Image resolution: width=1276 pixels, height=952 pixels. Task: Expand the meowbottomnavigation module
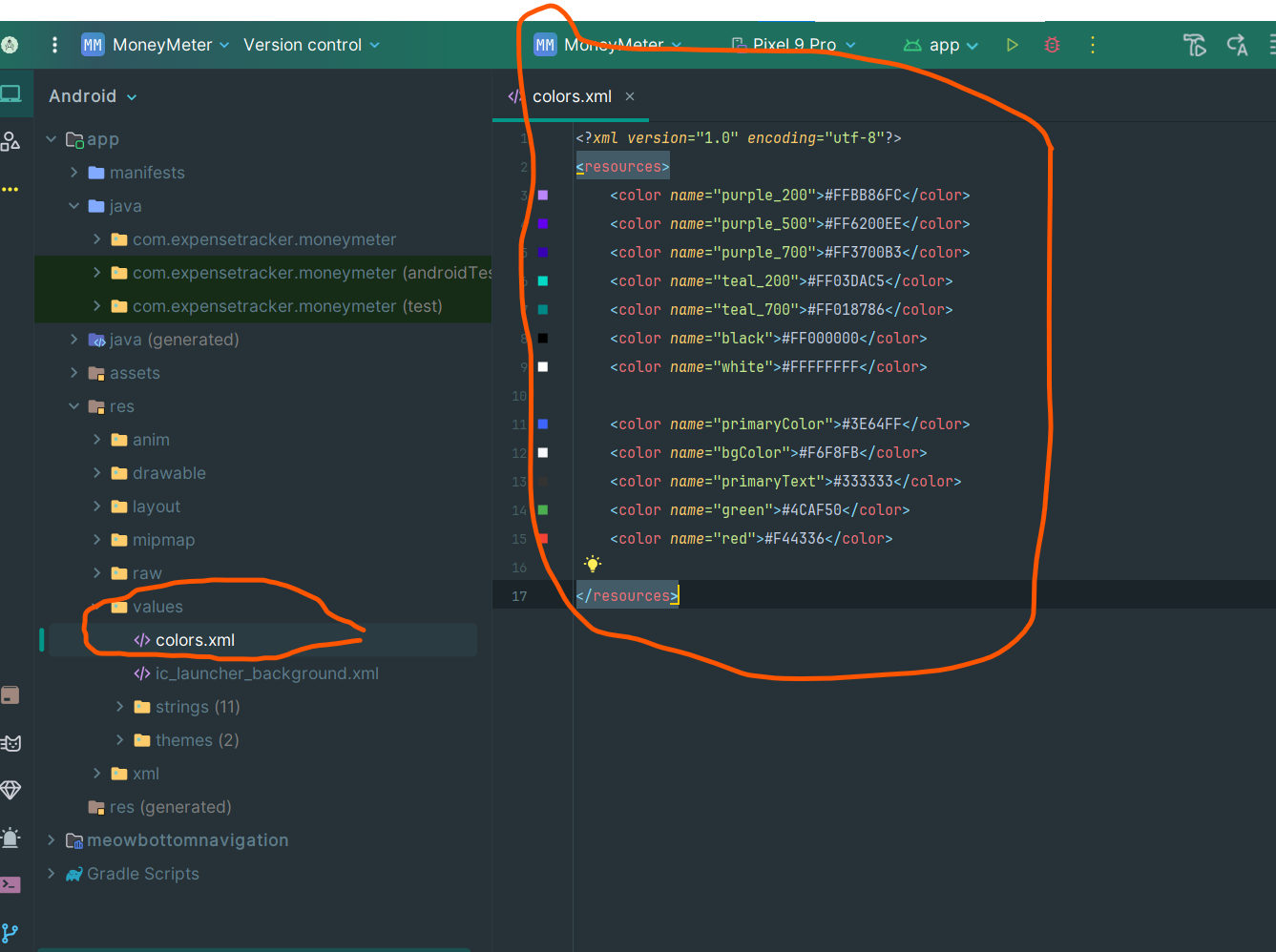pyautogui.click(x=52, y=840)
